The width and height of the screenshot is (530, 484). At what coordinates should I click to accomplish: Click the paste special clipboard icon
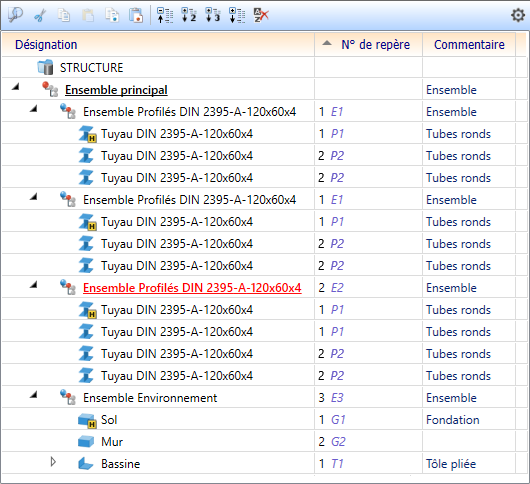pos(136,15)
